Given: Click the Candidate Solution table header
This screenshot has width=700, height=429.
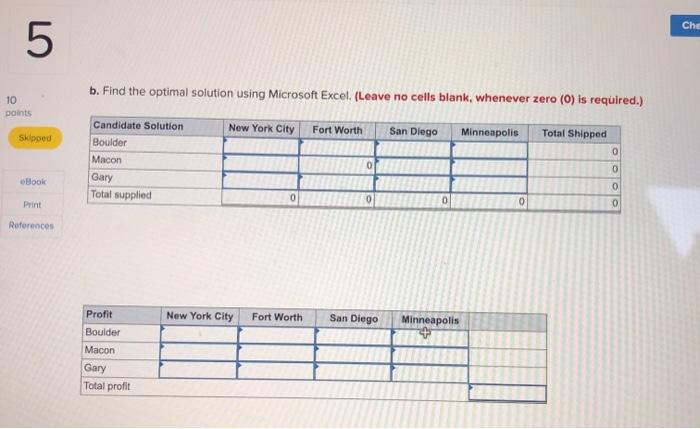Looking at the screenshot, I should (x=156, y=126).
